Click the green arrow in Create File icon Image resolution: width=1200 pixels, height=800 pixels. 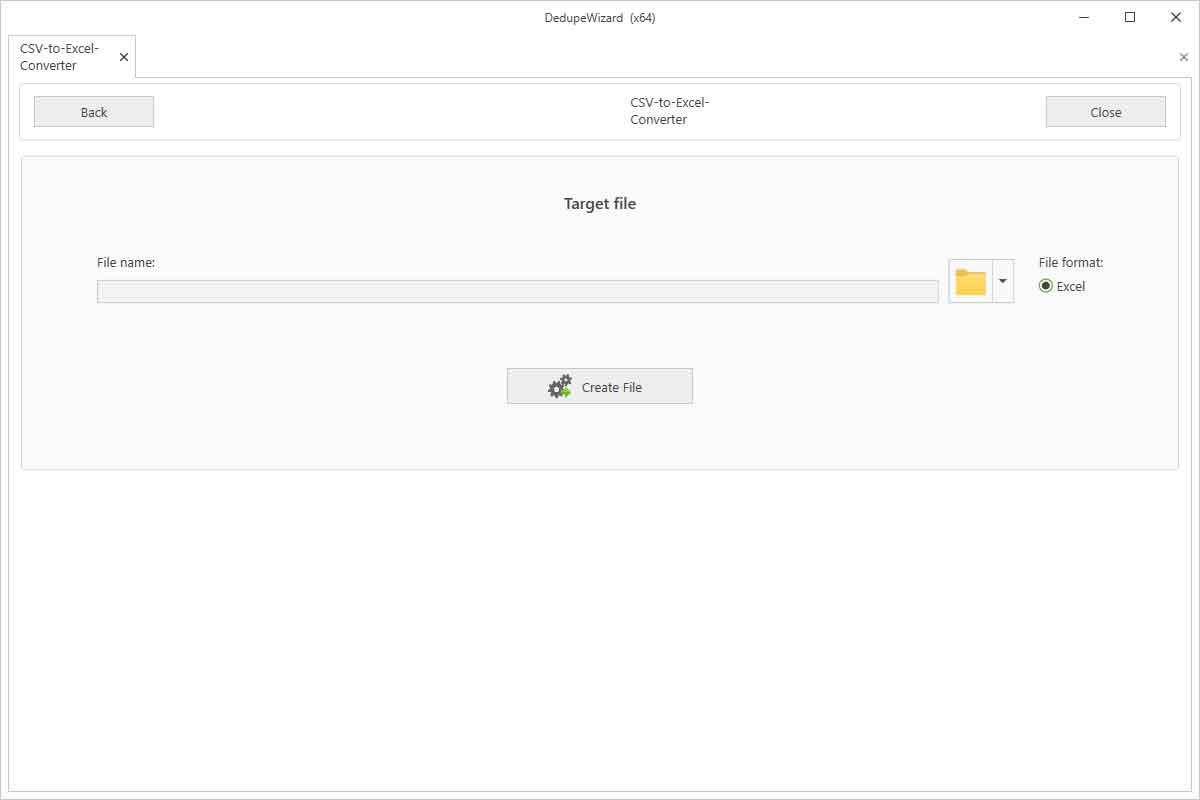click(x=567, y=391)
